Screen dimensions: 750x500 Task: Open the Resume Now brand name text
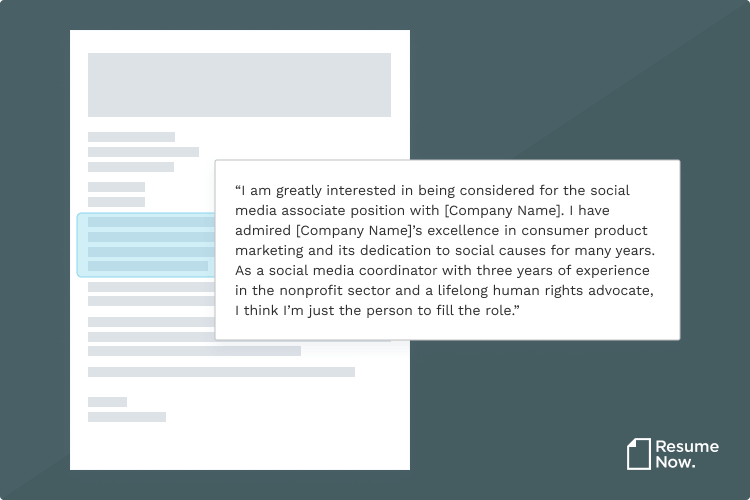[x=687, y=454]
